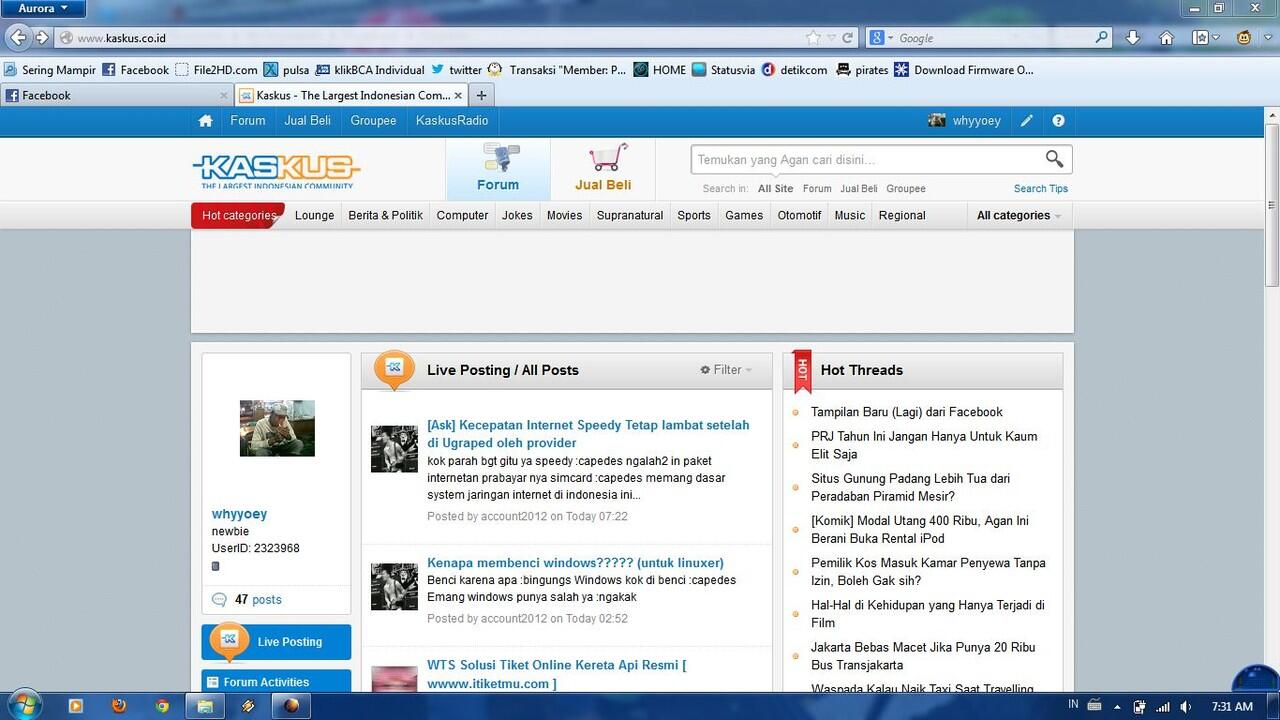Viewport: 1280px width, 720px height.
Task: Open Computer category
Action: point(462,216)
